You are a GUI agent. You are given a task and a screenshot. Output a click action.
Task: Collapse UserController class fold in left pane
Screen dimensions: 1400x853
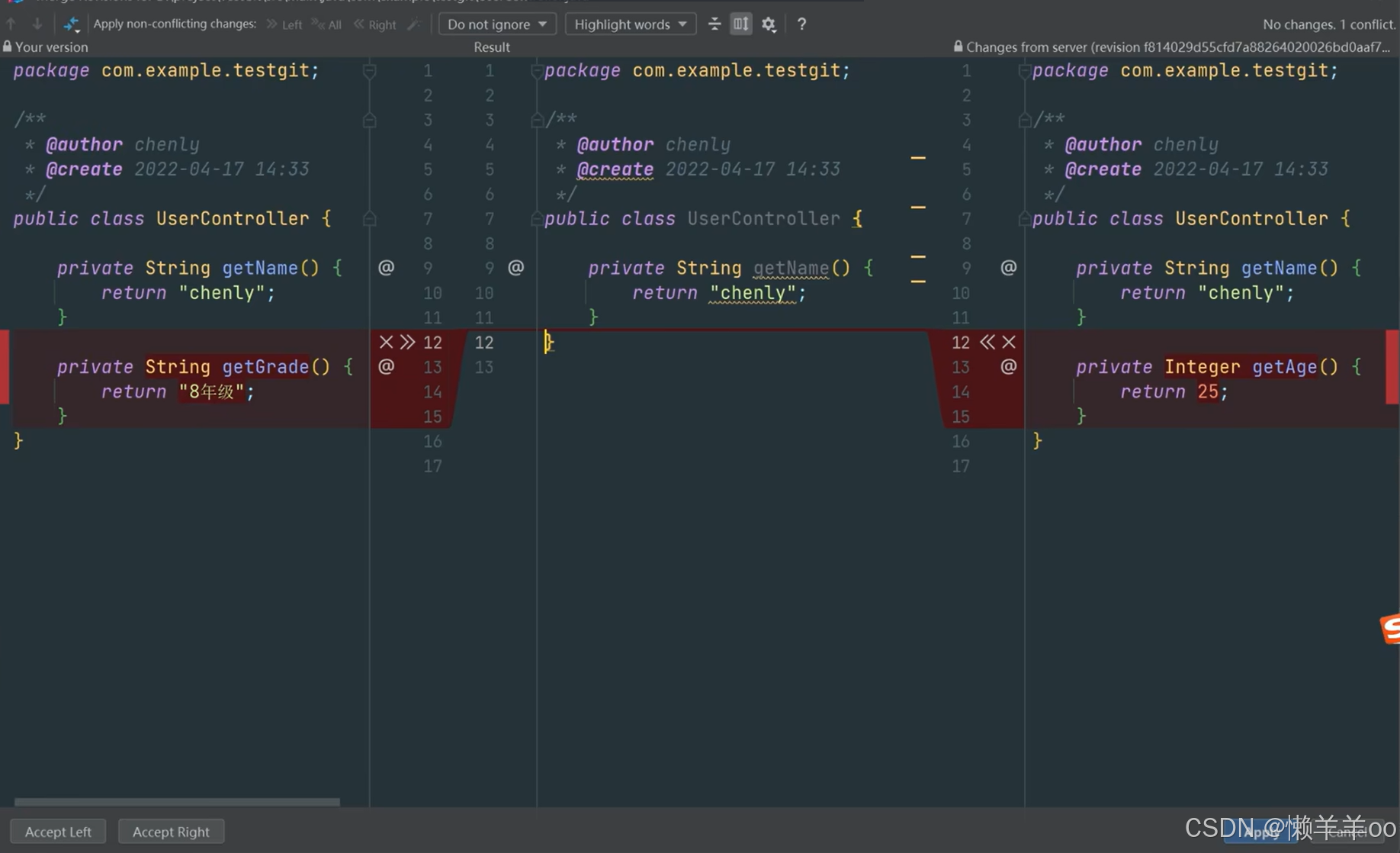point(370,219)
